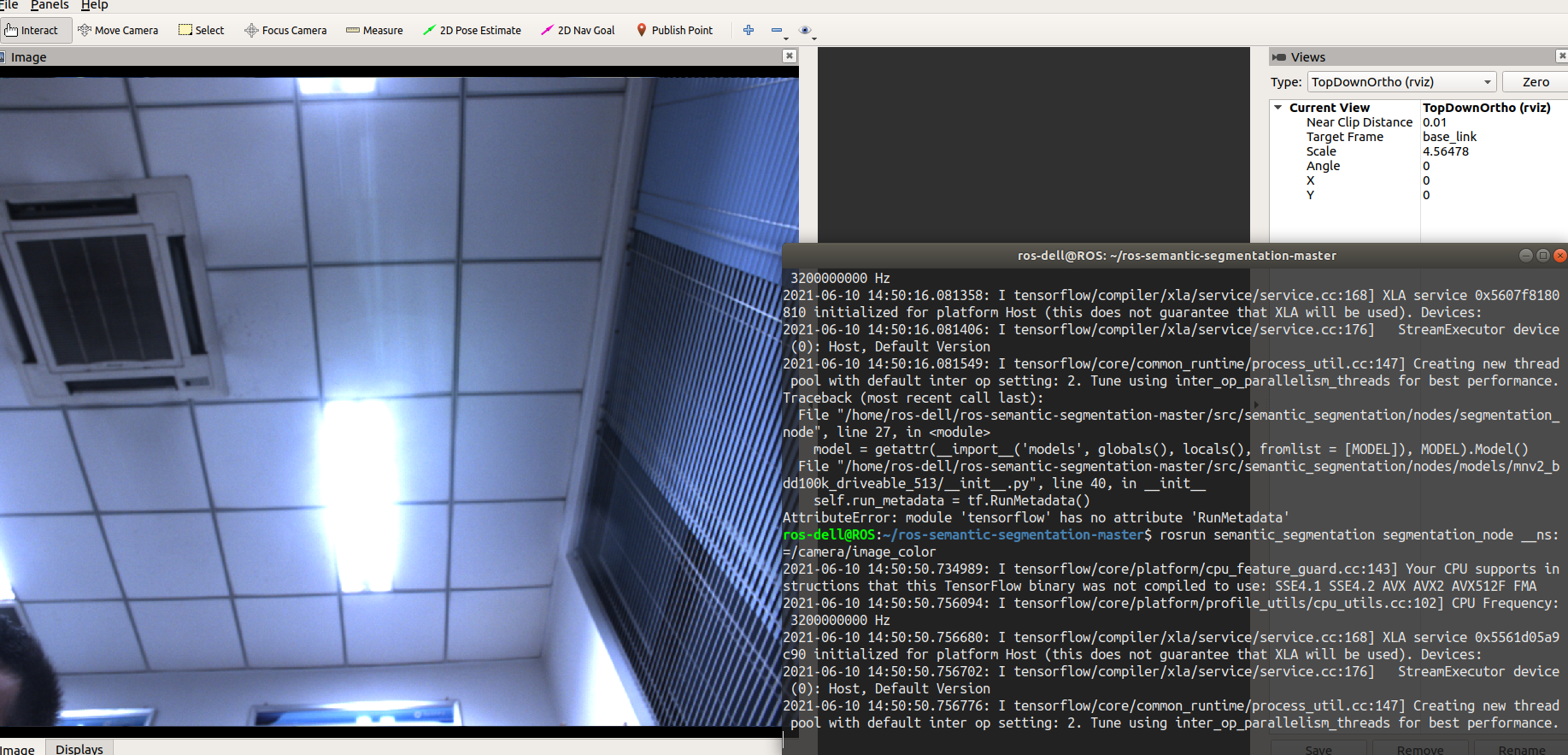Activate the Focus Camera tool
This screenshot has height=755, width=1568.
[285, 30]
